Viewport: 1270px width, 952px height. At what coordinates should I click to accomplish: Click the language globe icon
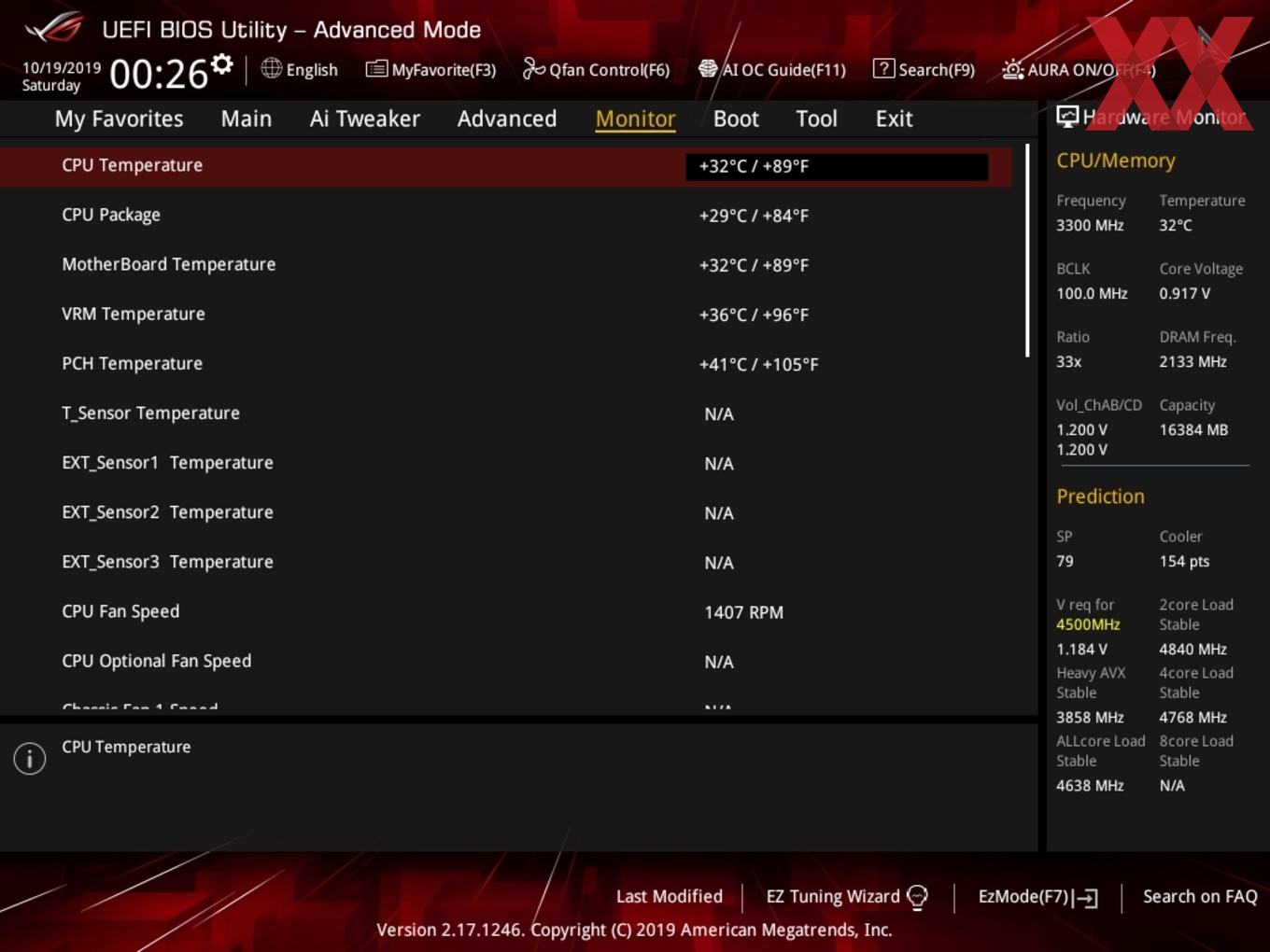click(271, 68)
